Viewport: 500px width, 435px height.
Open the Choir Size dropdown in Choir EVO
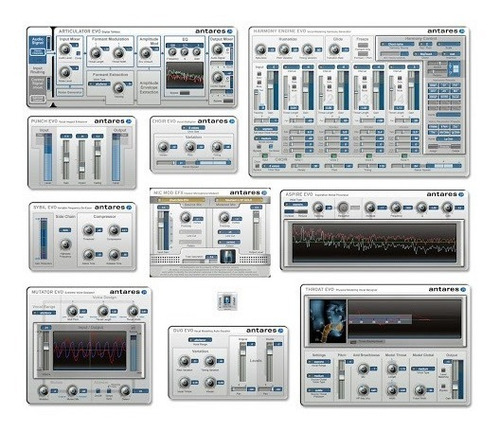pyautogui.click(x=193, y=128)
